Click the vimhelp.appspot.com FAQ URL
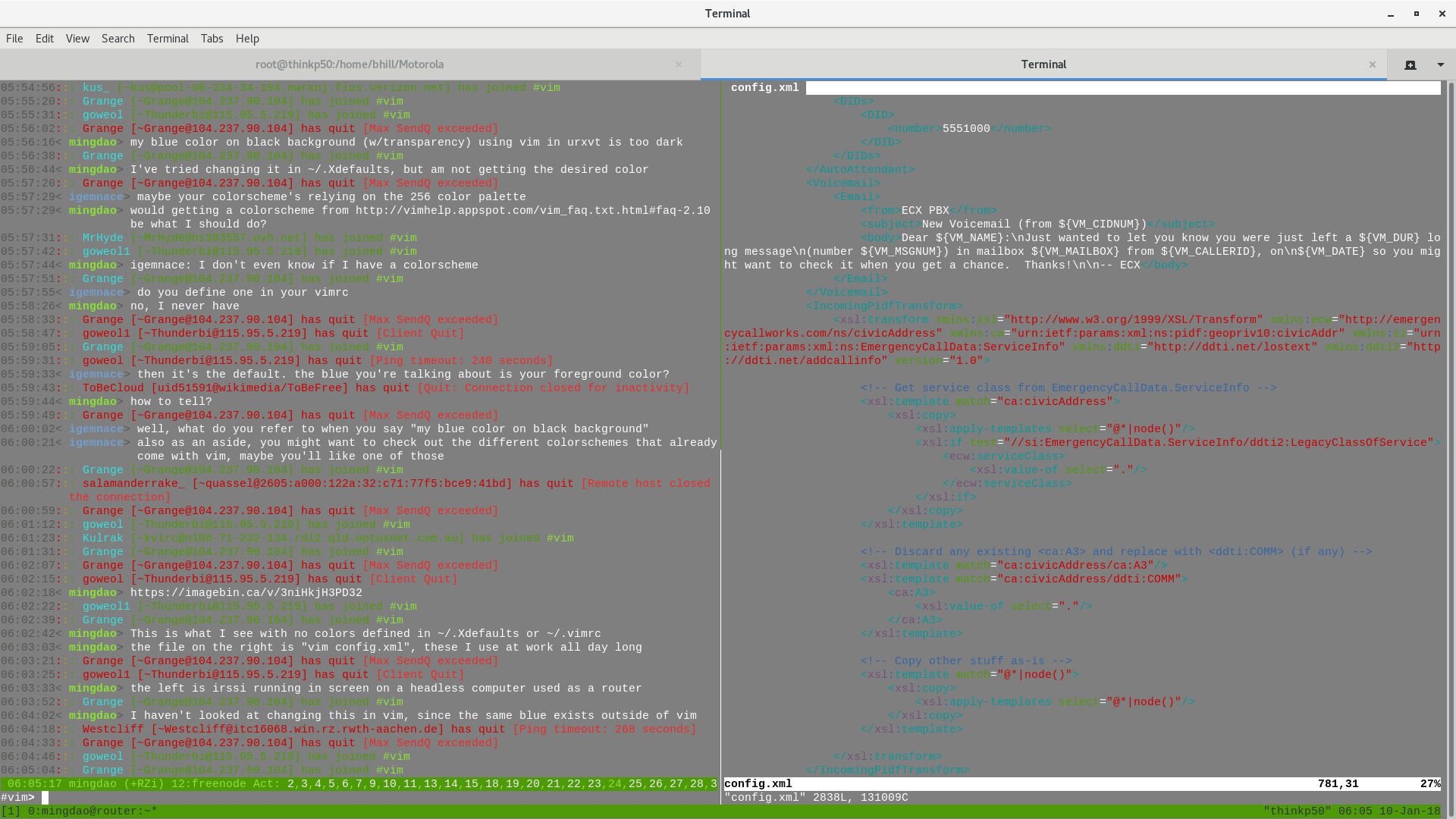The image size is (1456, 819). [533, 211]
